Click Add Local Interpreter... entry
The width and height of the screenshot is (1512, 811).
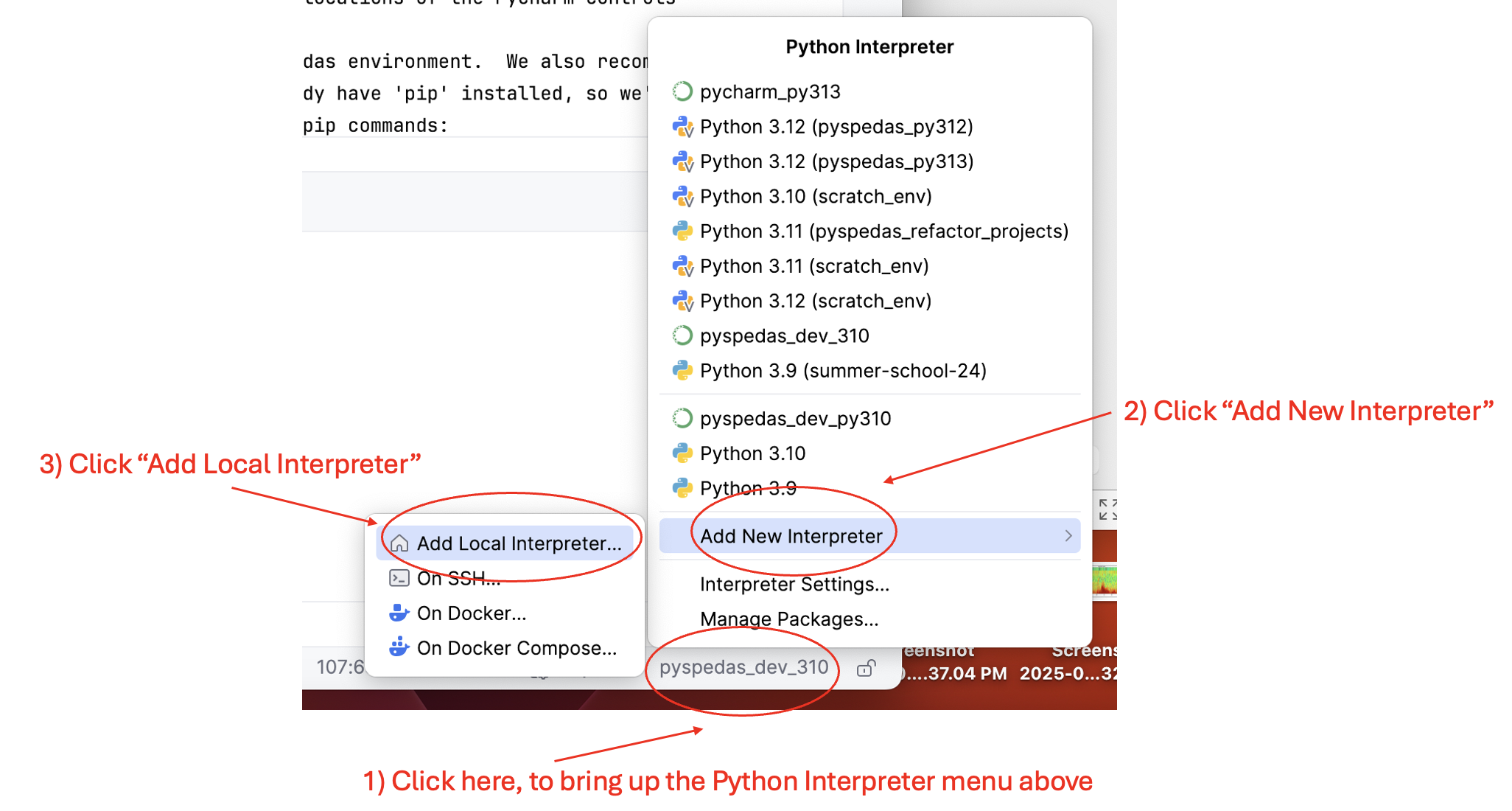click(505, 543)
